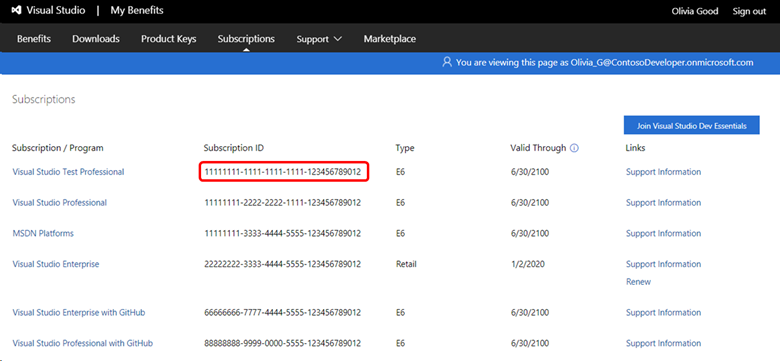Viewport: 780px width, 361px height.
Task: Open Support Information for Enterprise with GitHub
Action: [x=664, y=313]
